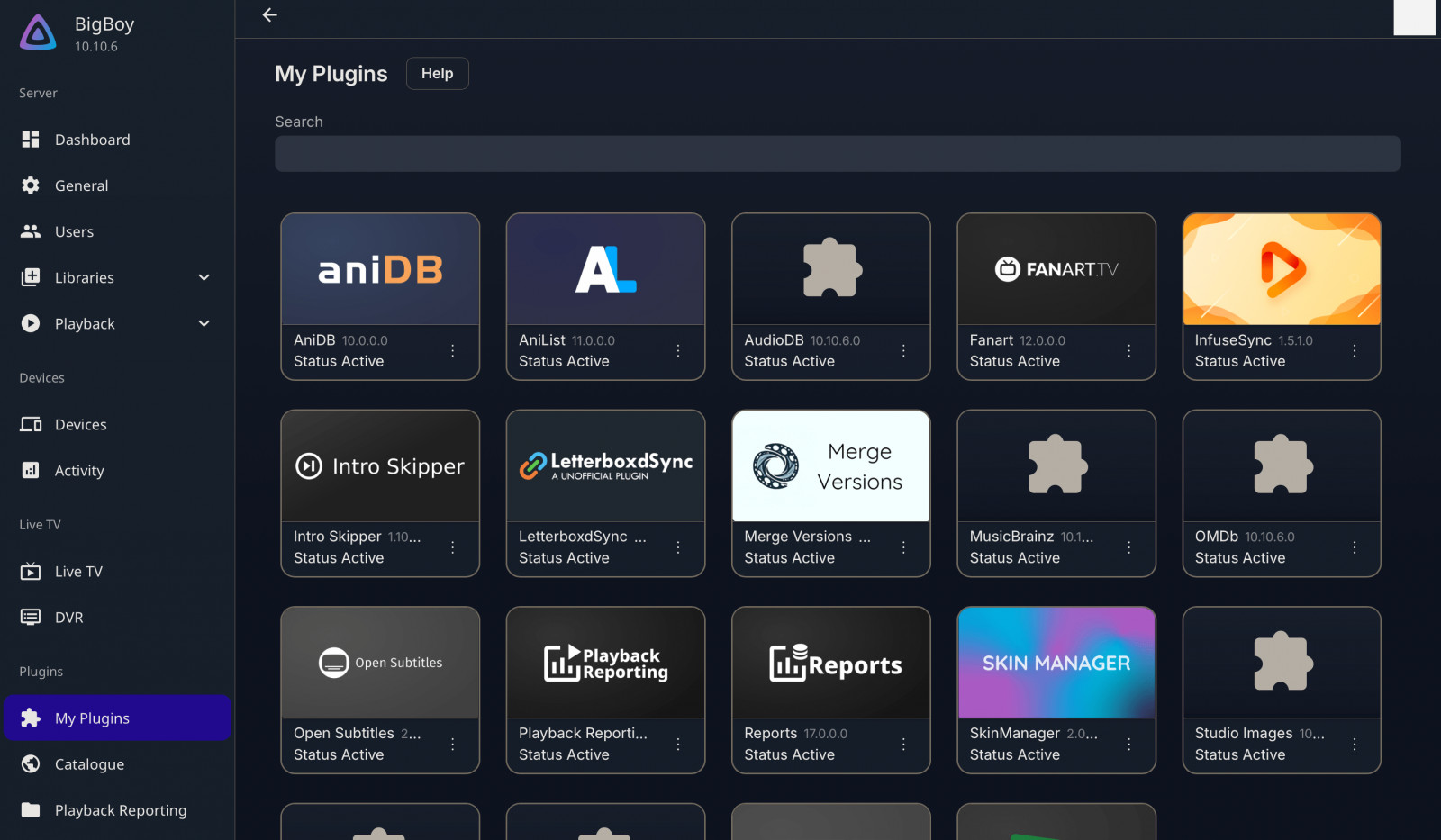This screenshot has height=840, width=1441.
Task: Open the Intro Skipper plugin card
Action: coord(380,466)
